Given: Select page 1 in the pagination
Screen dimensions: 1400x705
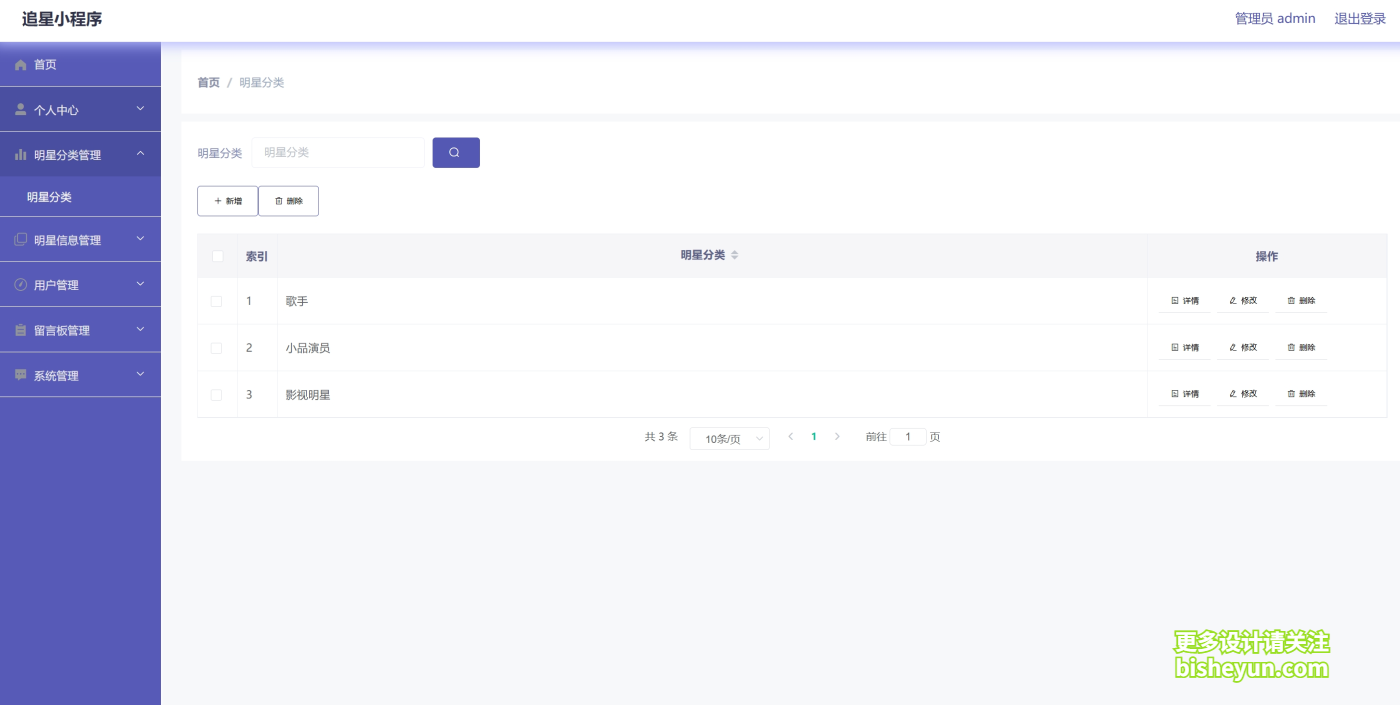Looking at the screenshot, I should (x=814, y=437).
